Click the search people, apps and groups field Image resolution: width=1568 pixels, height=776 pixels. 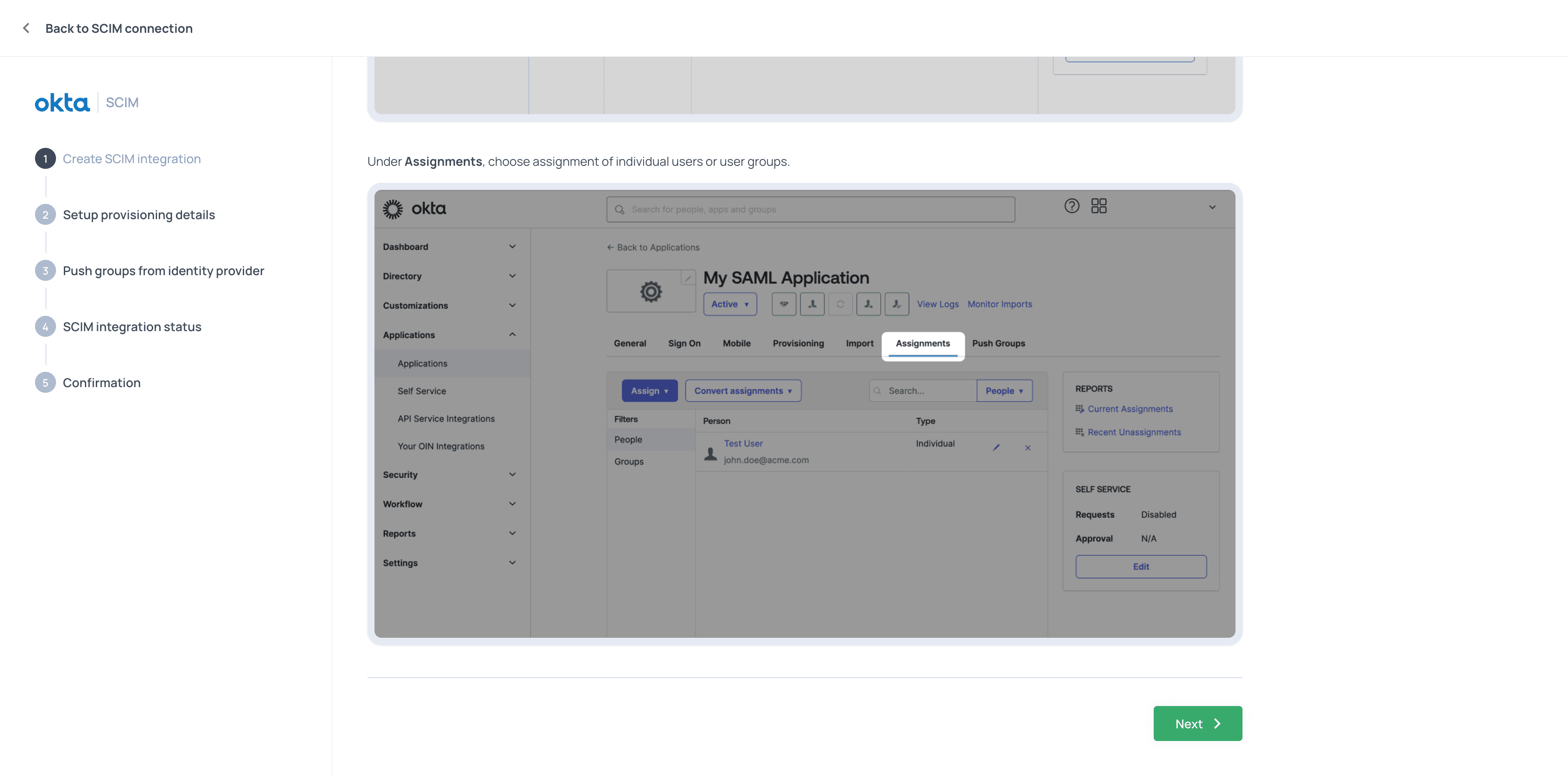click(810, 210)
